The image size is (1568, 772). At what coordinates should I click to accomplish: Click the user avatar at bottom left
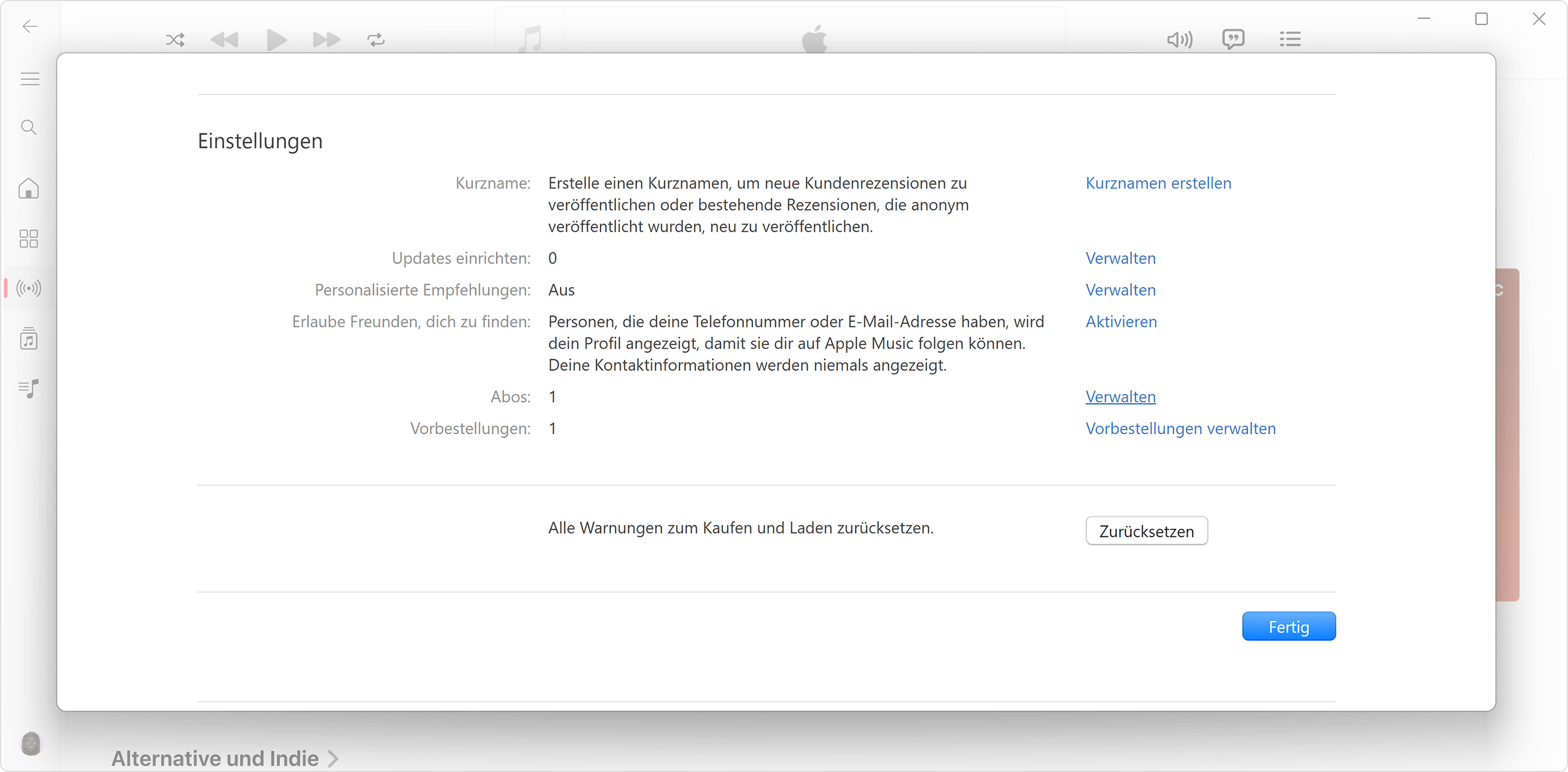[31, 743]
